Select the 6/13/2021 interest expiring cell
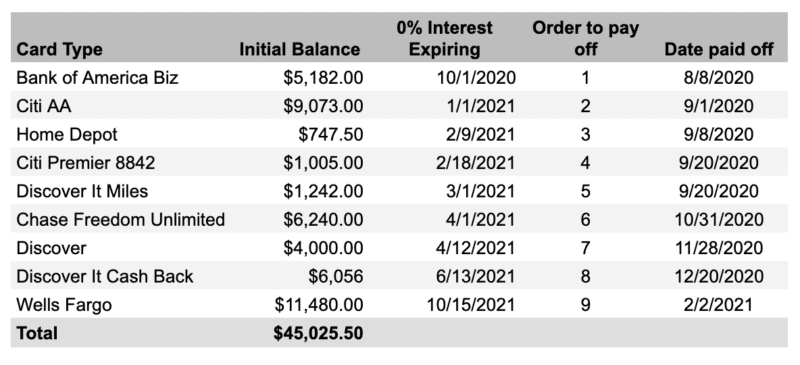 tap(476, 276)
